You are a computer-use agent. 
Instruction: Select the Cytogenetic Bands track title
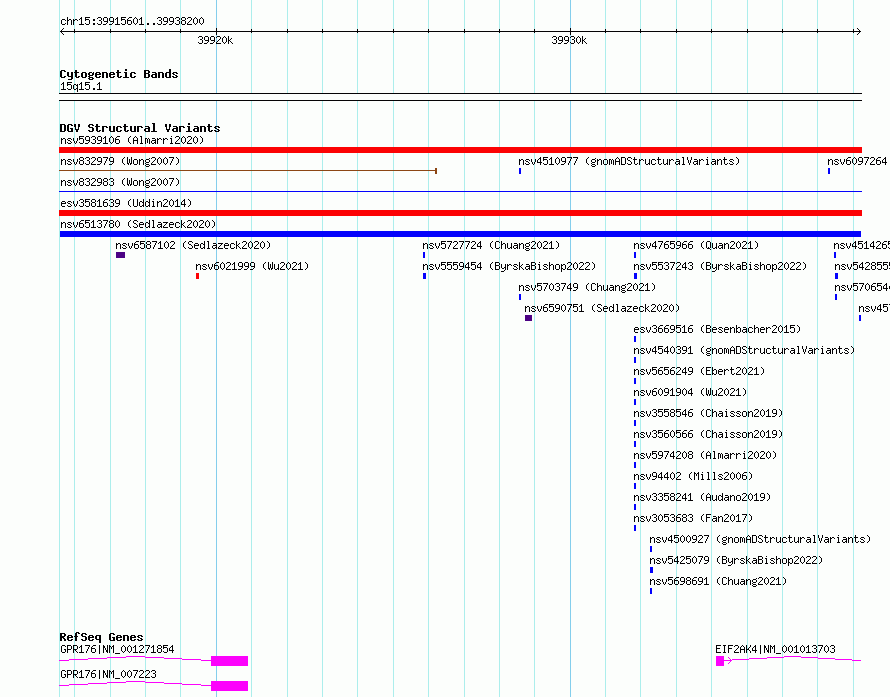(x=119, y=74)
